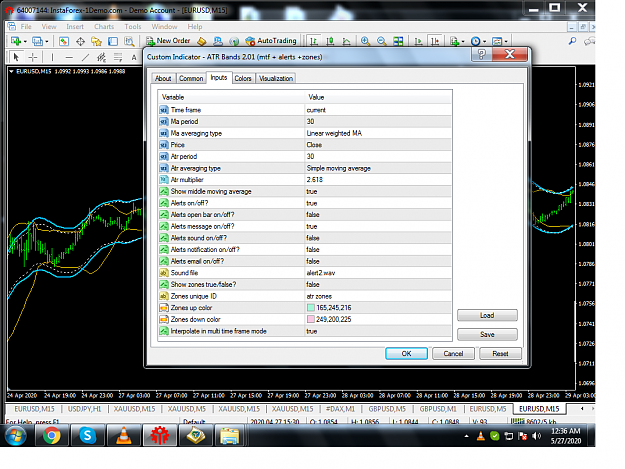
Task: Open the Indicators list dropdown icon
Action: 454,41
